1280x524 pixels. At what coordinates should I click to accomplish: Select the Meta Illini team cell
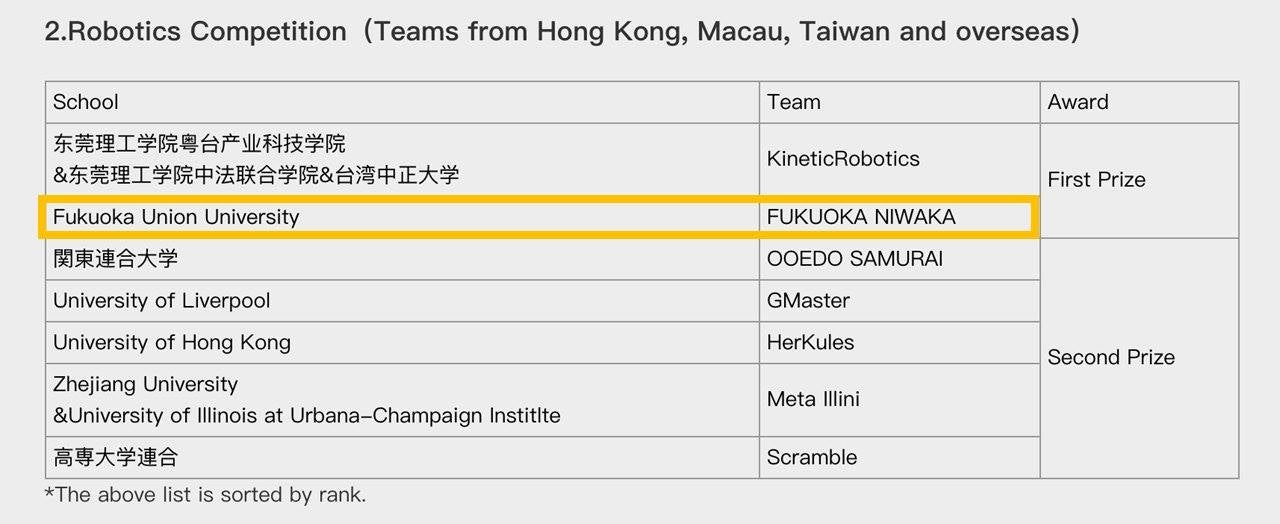coord(813,400)
